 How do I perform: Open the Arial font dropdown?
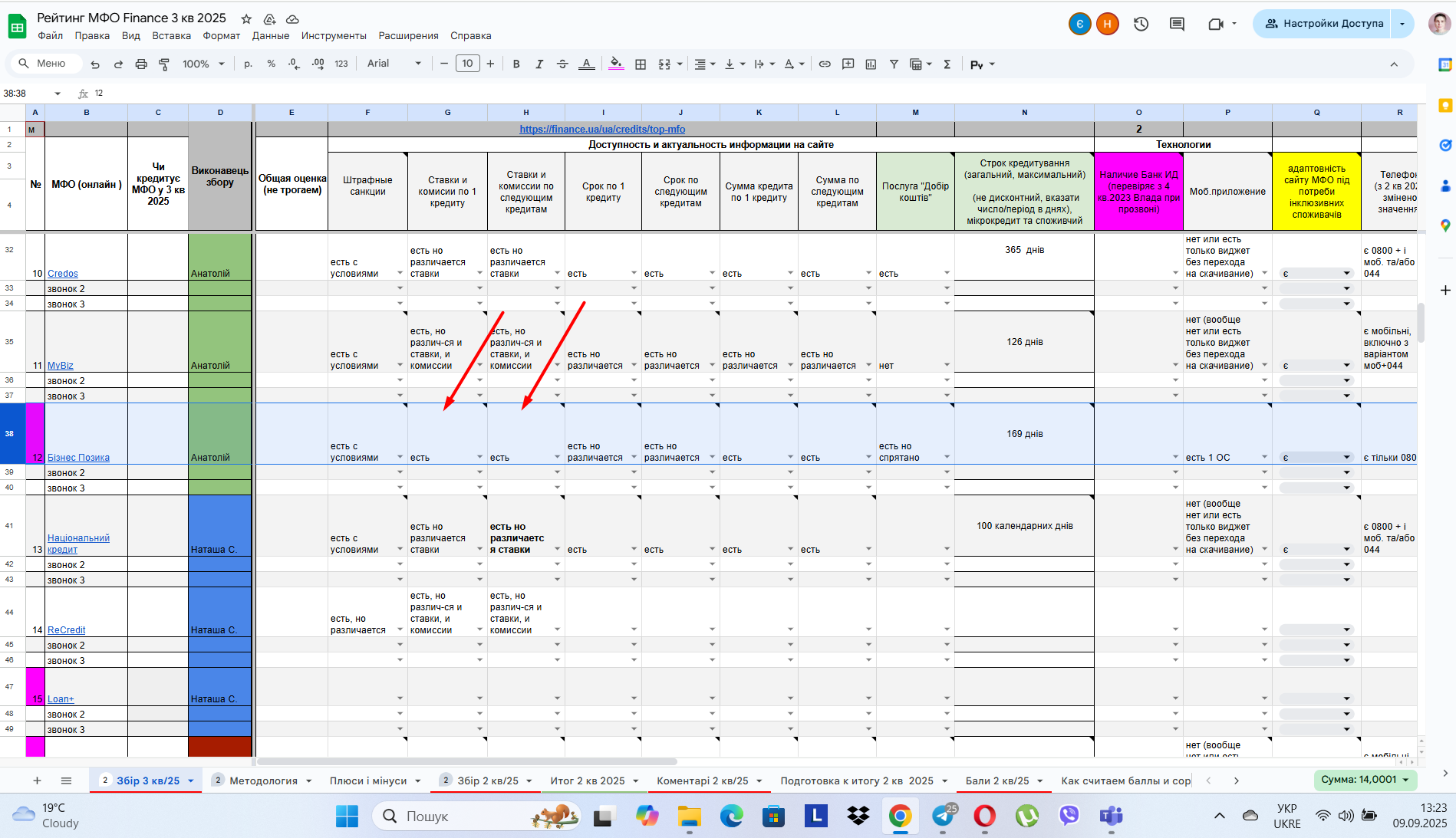394,64
